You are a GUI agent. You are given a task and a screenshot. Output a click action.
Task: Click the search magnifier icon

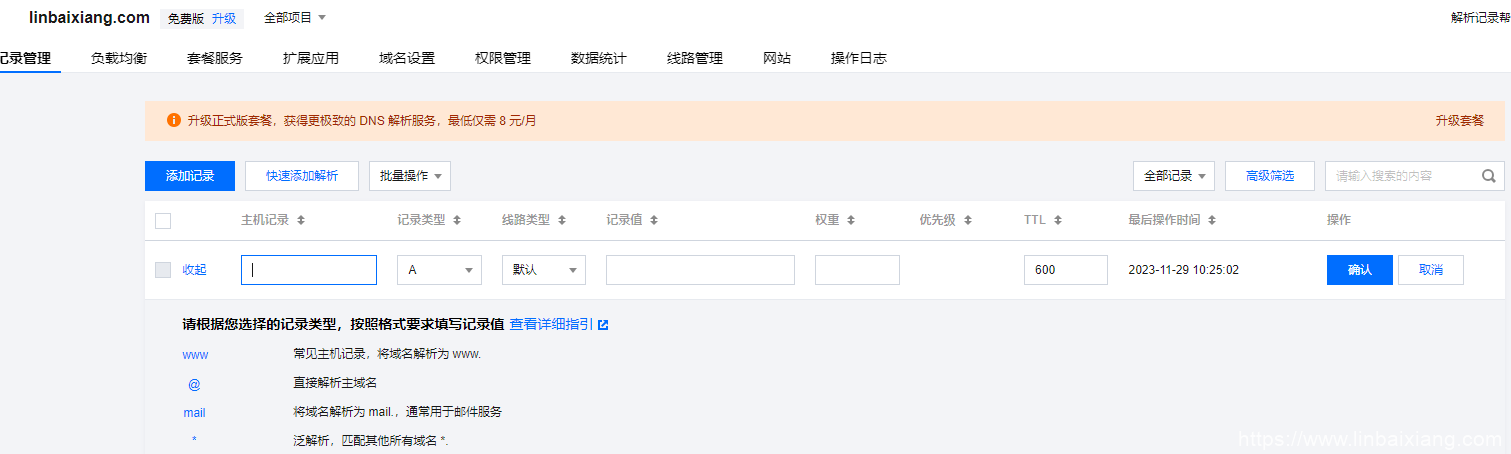(1488, 176)
